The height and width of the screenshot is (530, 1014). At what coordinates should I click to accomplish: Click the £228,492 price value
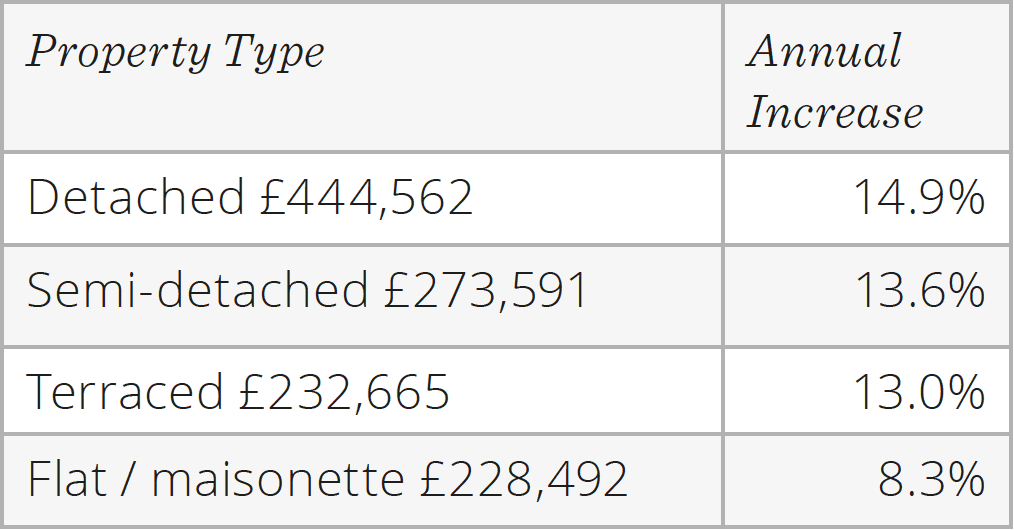click(523, 480)
